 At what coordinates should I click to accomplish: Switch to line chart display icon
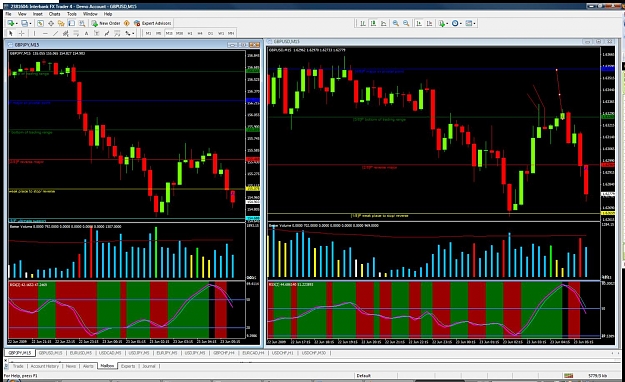click(383, 23)
